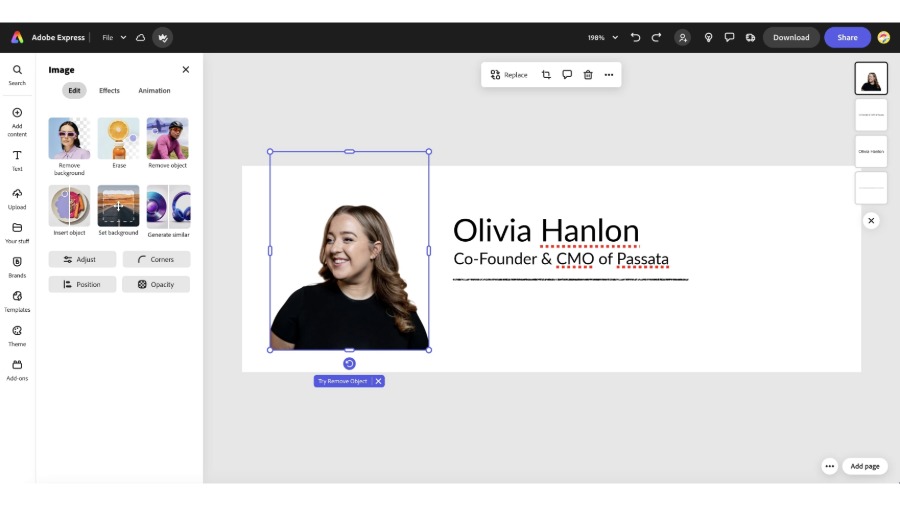
Task: Click the cloud sync status icon
Action: tap(141, 37)
